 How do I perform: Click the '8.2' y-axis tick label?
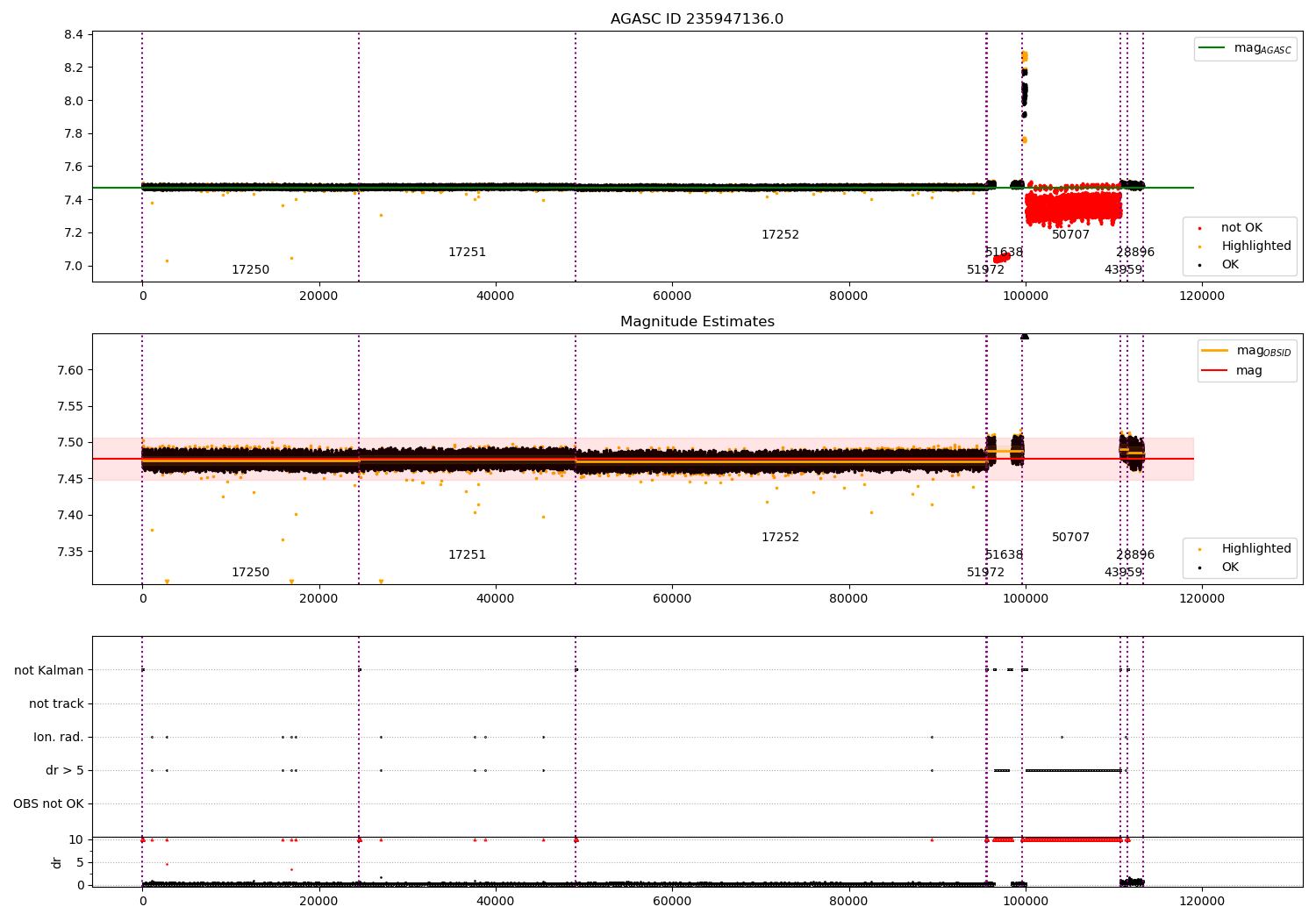tap(75, 68)
